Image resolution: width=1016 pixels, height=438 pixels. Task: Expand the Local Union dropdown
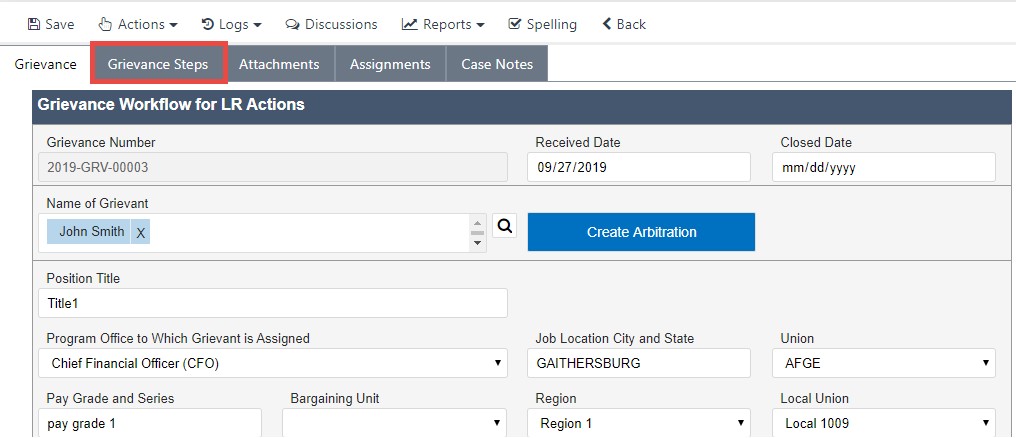point(884,422)
